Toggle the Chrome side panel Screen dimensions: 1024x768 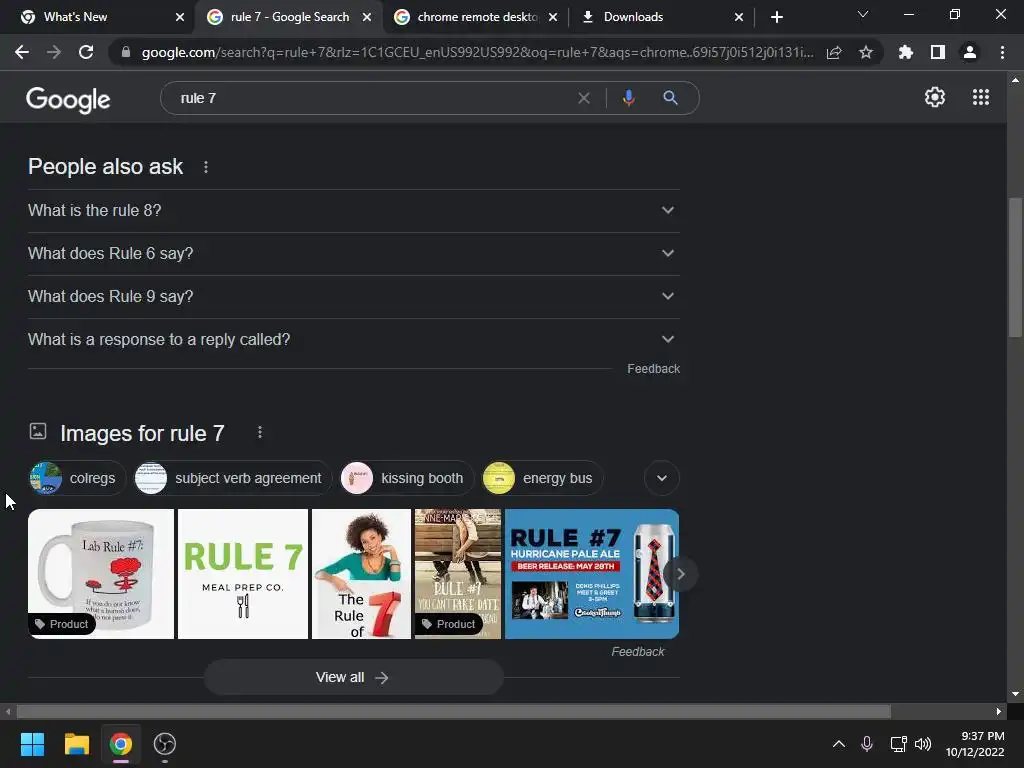(938, 52)
